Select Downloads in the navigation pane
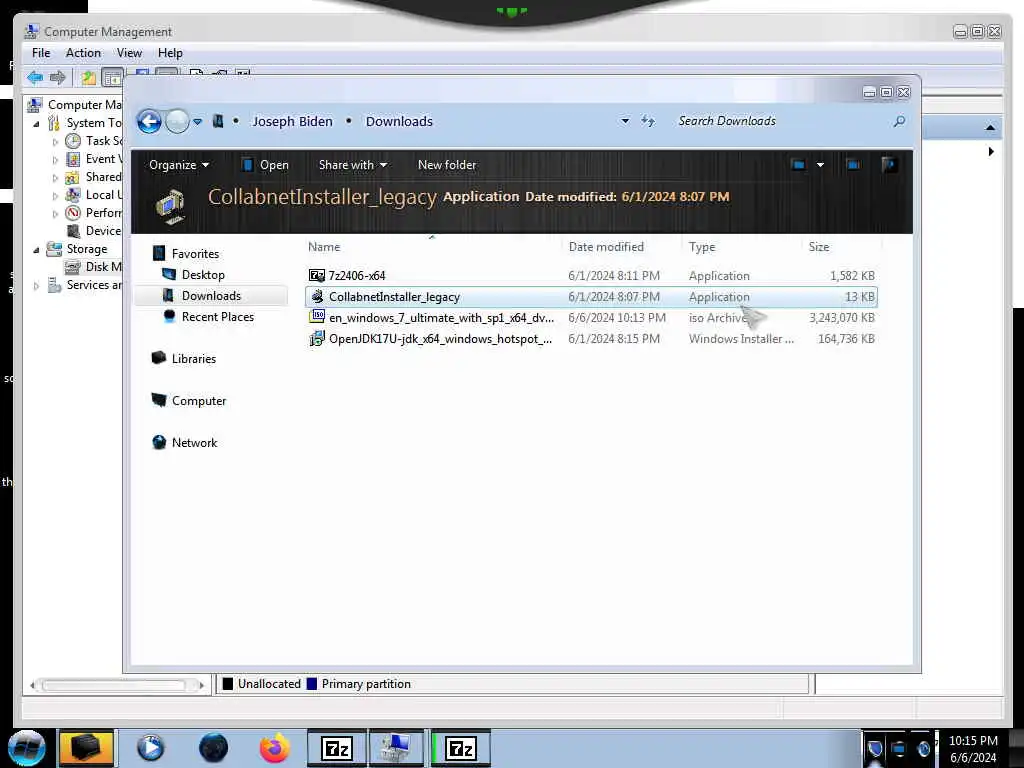 210,296
